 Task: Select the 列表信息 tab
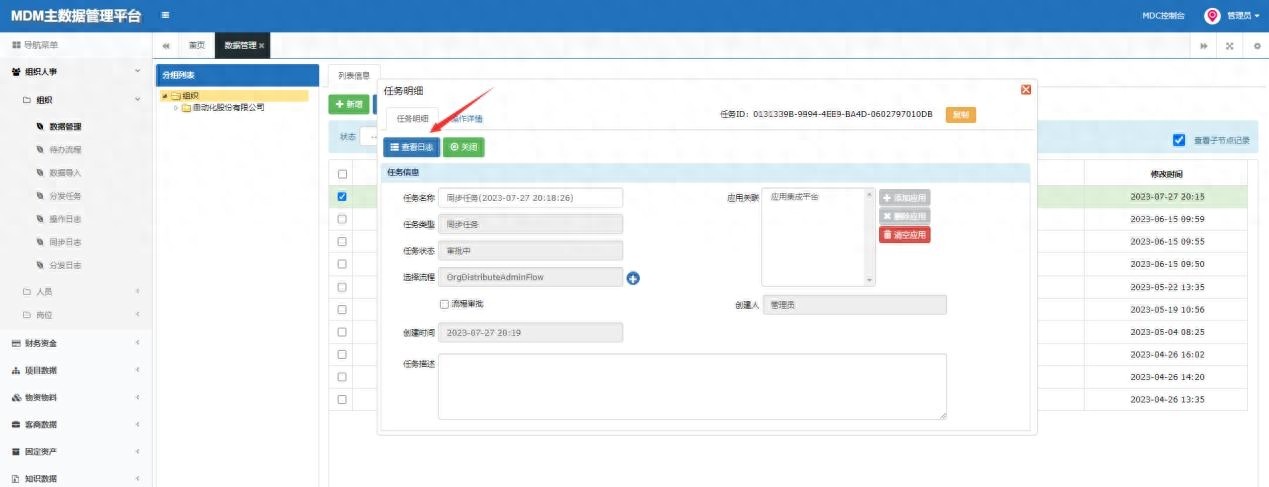pos(354,75)
